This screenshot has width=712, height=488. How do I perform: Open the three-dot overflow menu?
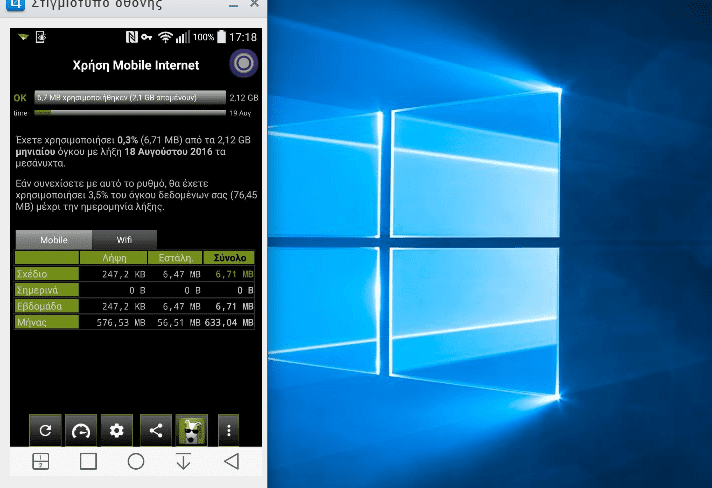(228, 430)
